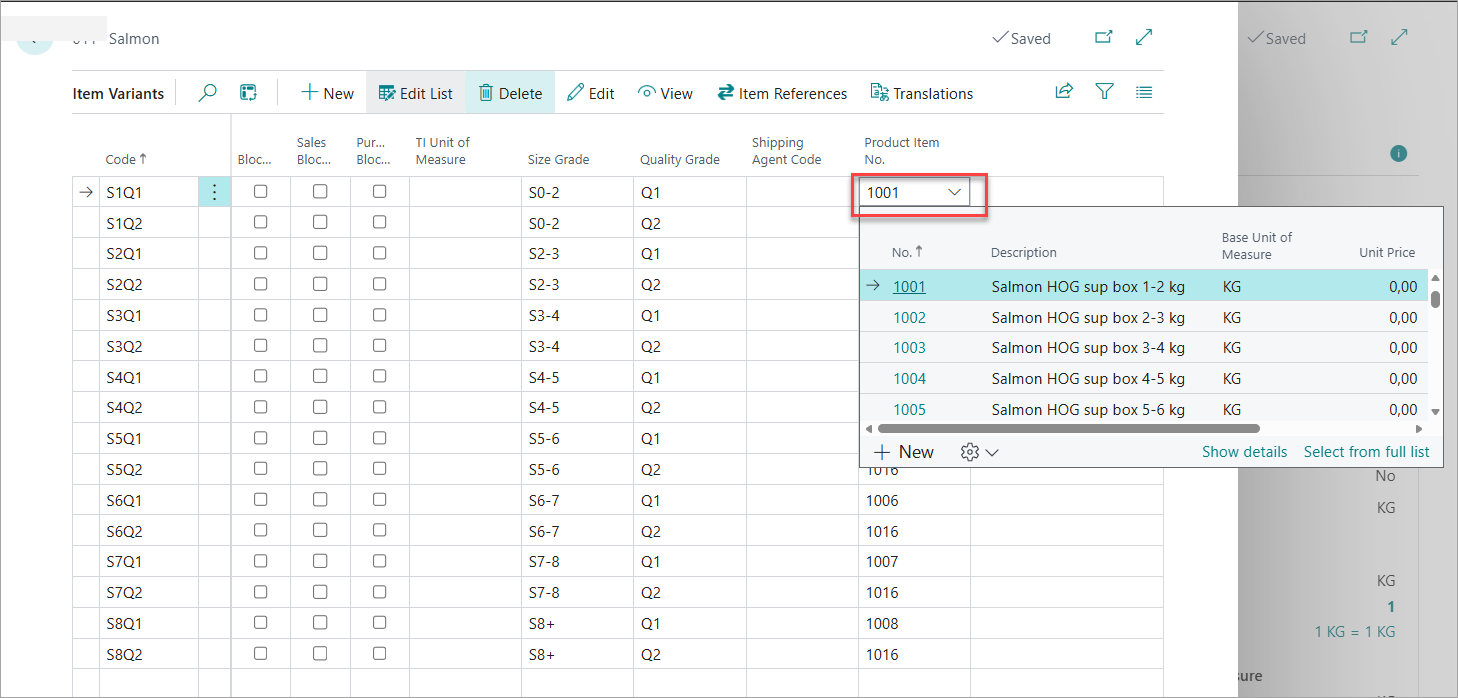Viewport: 1458px width, 698px height.
Task: Click Select from full list
Action: (x=1366, y=452)
